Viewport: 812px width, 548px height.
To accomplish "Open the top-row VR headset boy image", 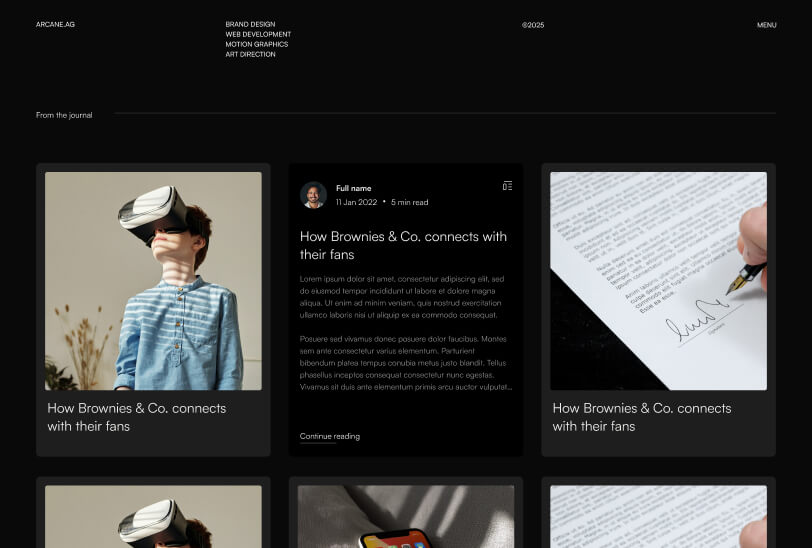I will [153, 280].
